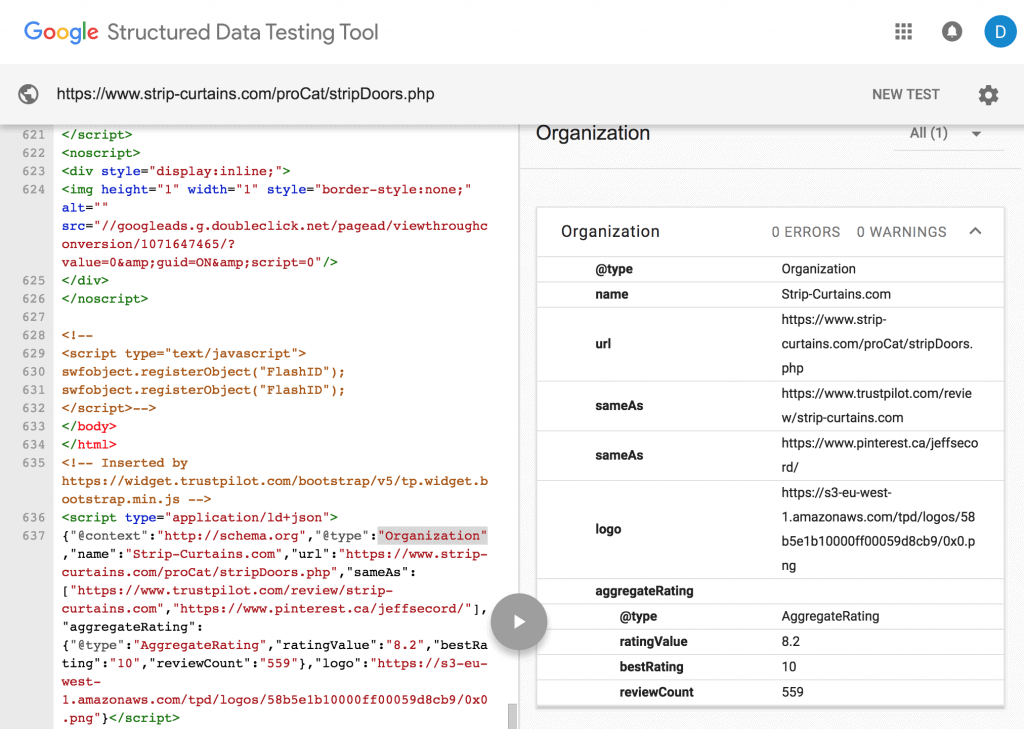Click the pinterest sameAs value
The height and width of the screenshot is (729, 1024).
pos(880,455)
